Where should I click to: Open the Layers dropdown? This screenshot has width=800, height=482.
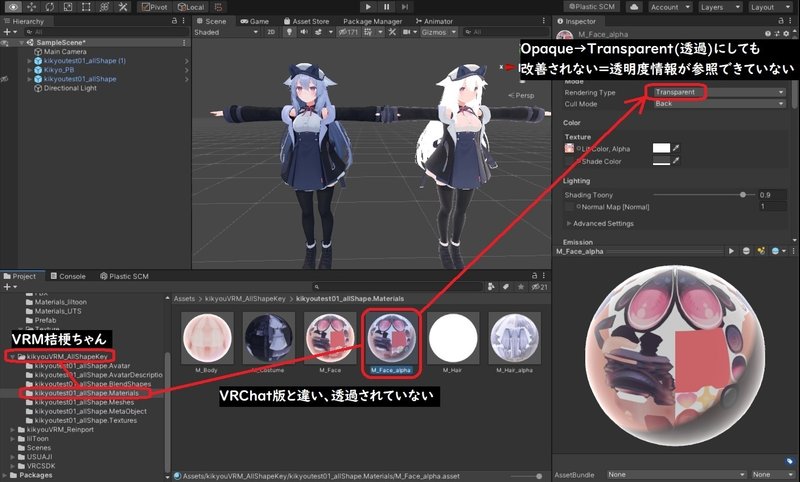pyautogui.click(x=719, y=7)
